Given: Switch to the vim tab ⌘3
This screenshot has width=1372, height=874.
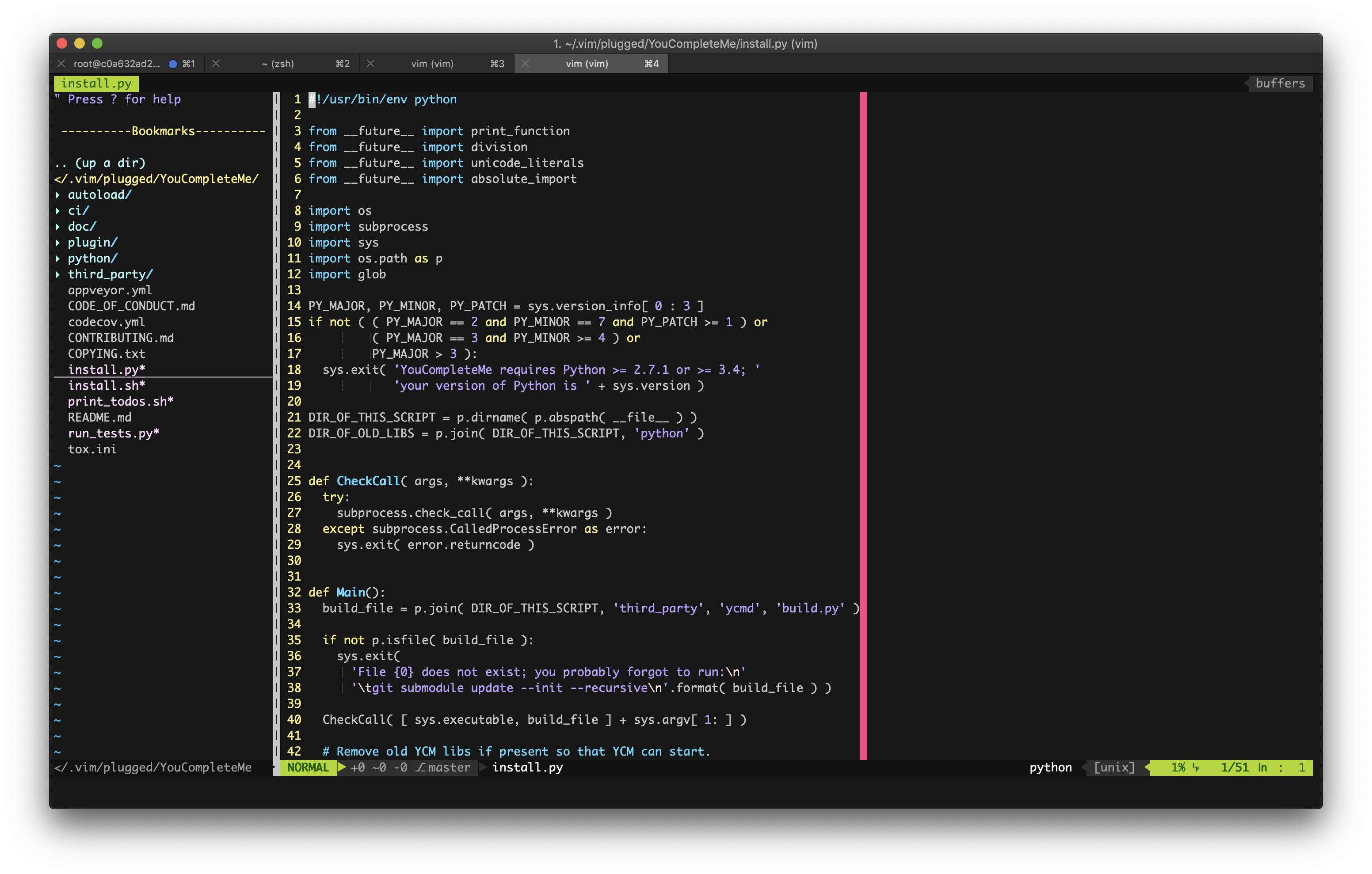Looking at the screenshot, I should point(432,64).
